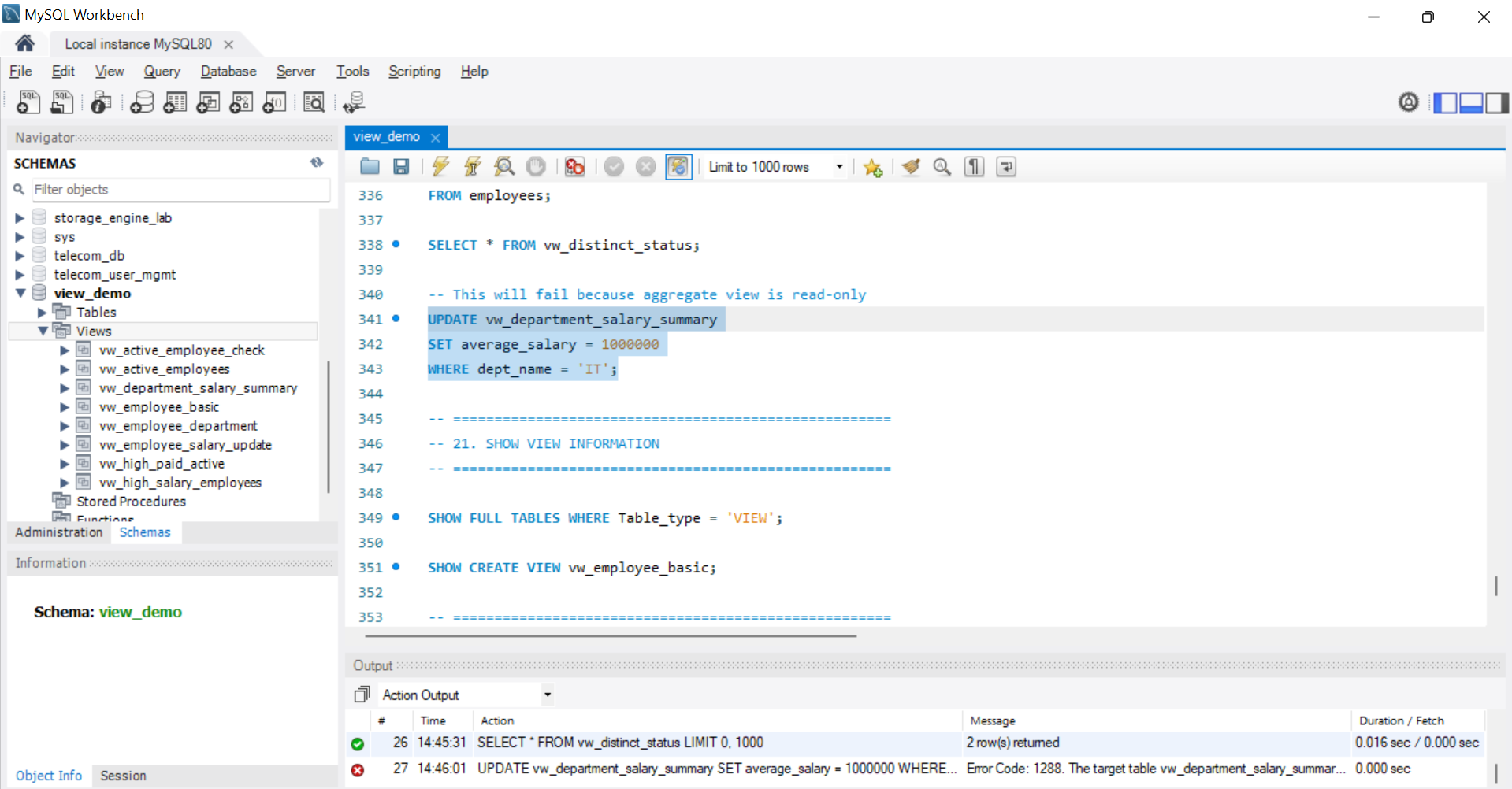This screenshot has width=1512, height=789.
Task: Select the Stored Procedures node
Action: 131,502
